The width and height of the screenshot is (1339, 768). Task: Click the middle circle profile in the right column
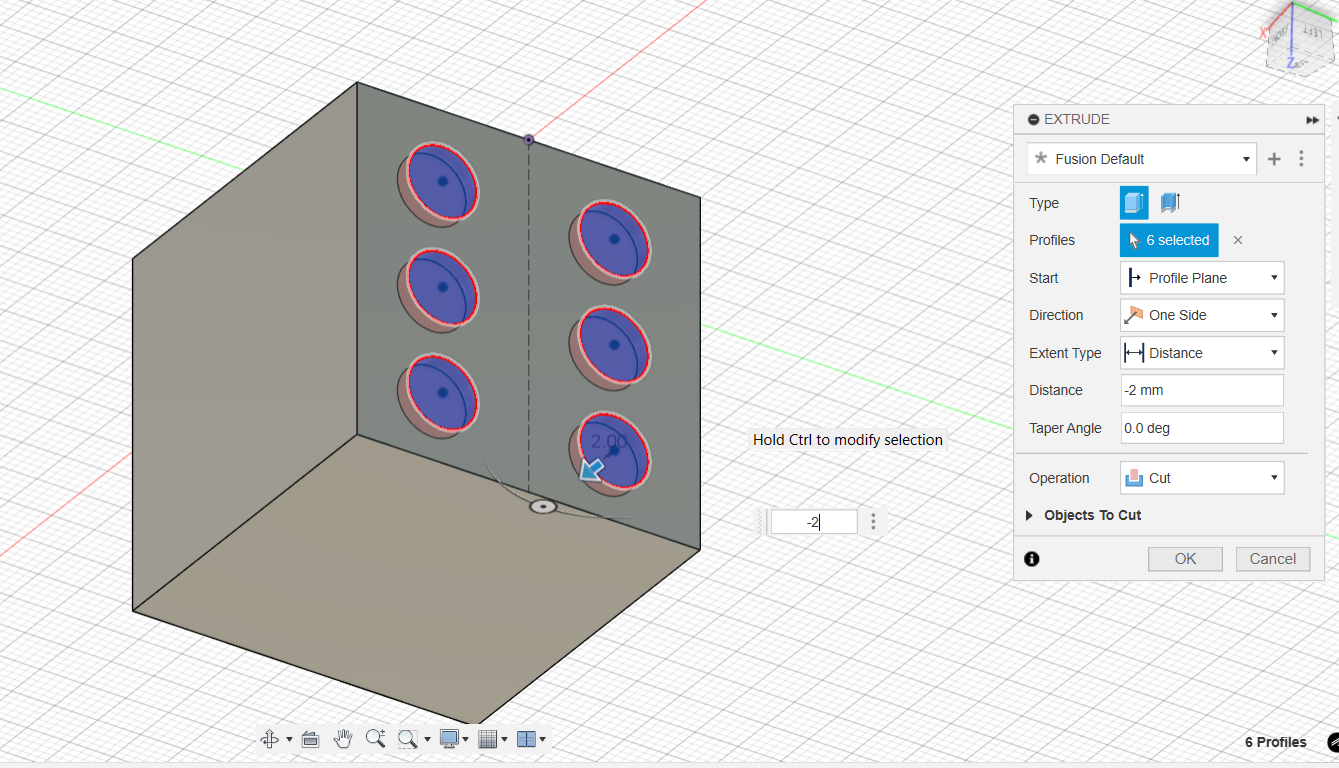coord(614,346)
